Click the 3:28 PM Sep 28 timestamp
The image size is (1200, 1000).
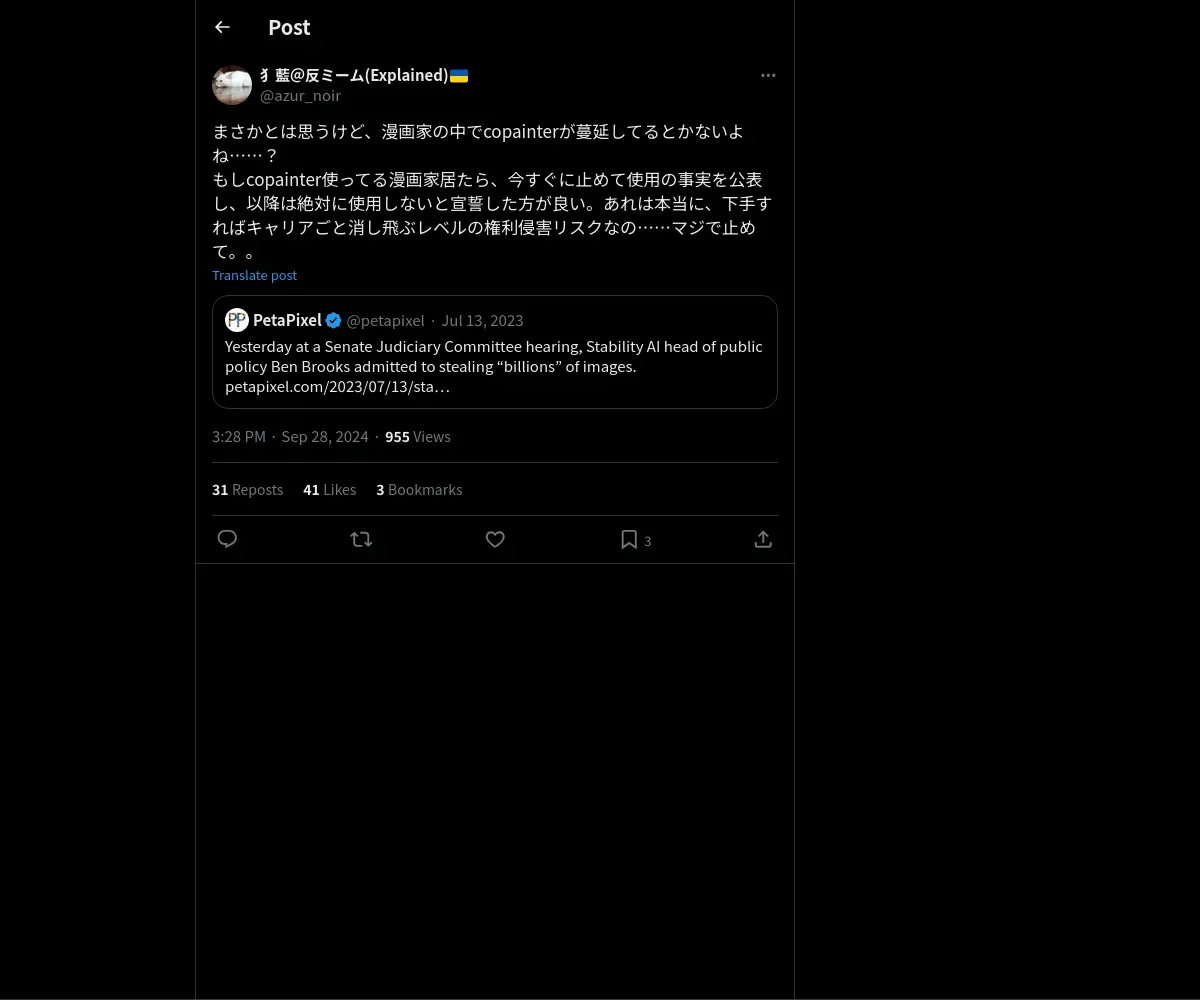[x=290, y=436]
